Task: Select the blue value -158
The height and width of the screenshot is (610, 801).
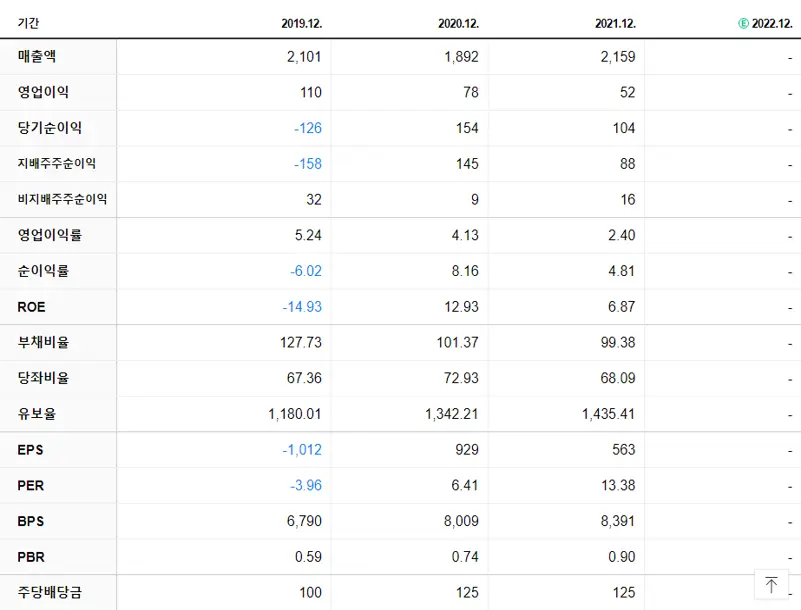Action: (308, 164)
